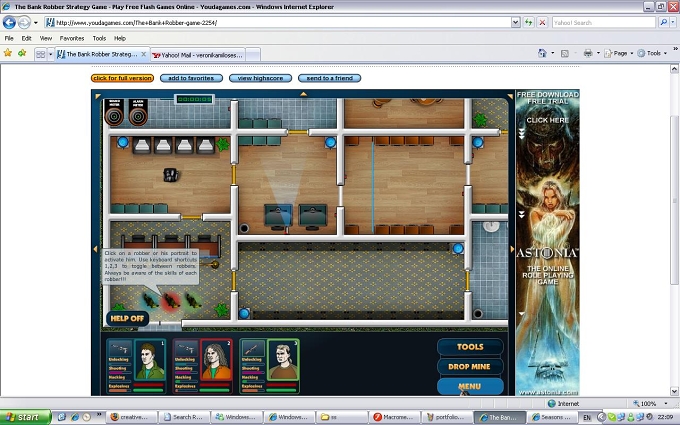Open the Firefox 'creative...' taskbar button
680x425 pixels.
point(130,417)
